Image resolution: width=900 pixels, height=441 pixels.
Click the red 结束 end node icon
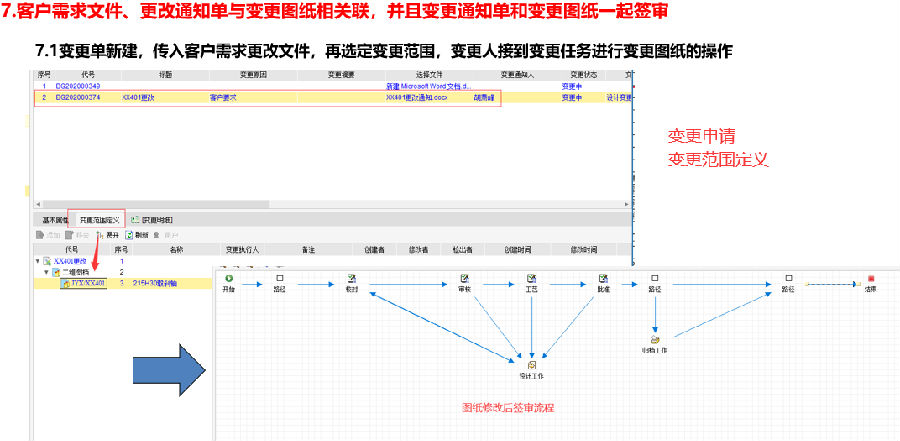871,278
